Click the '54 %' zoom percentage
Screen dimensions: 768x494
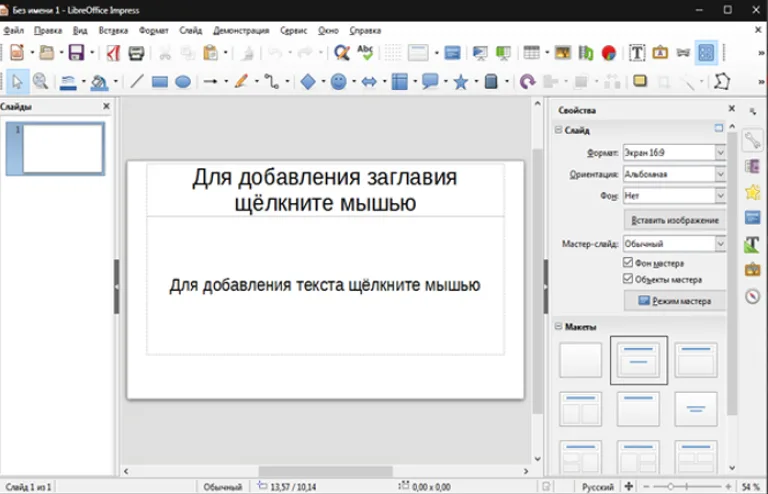point(750,487)
